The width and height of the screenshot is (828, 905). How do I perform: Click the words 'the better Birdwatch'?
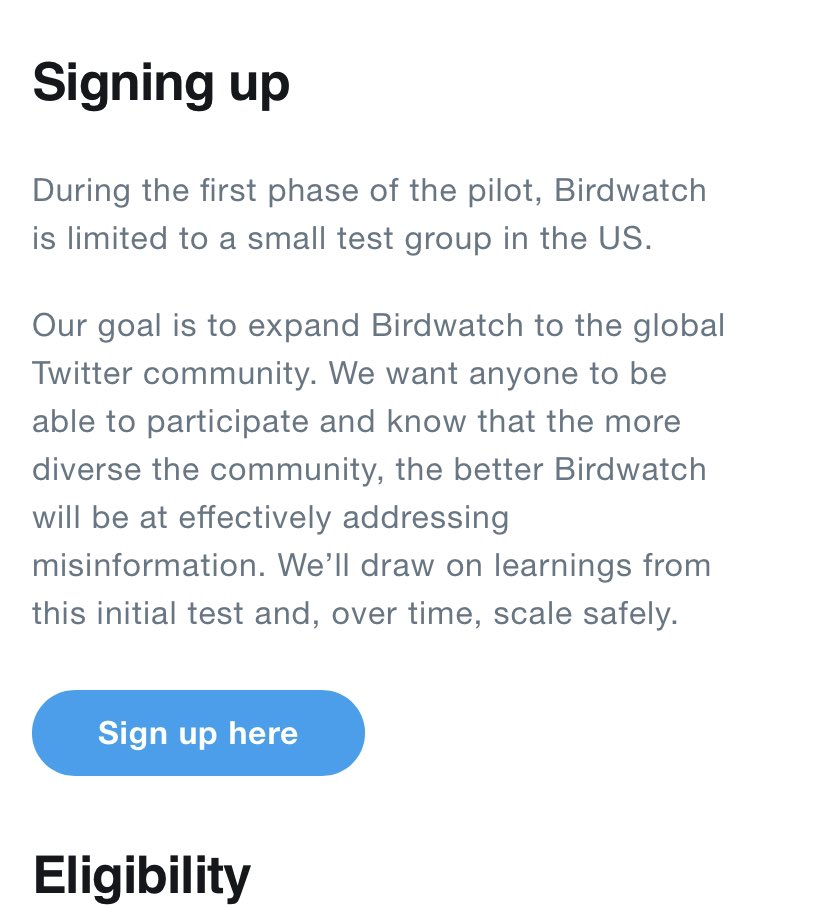pos(550,469)
